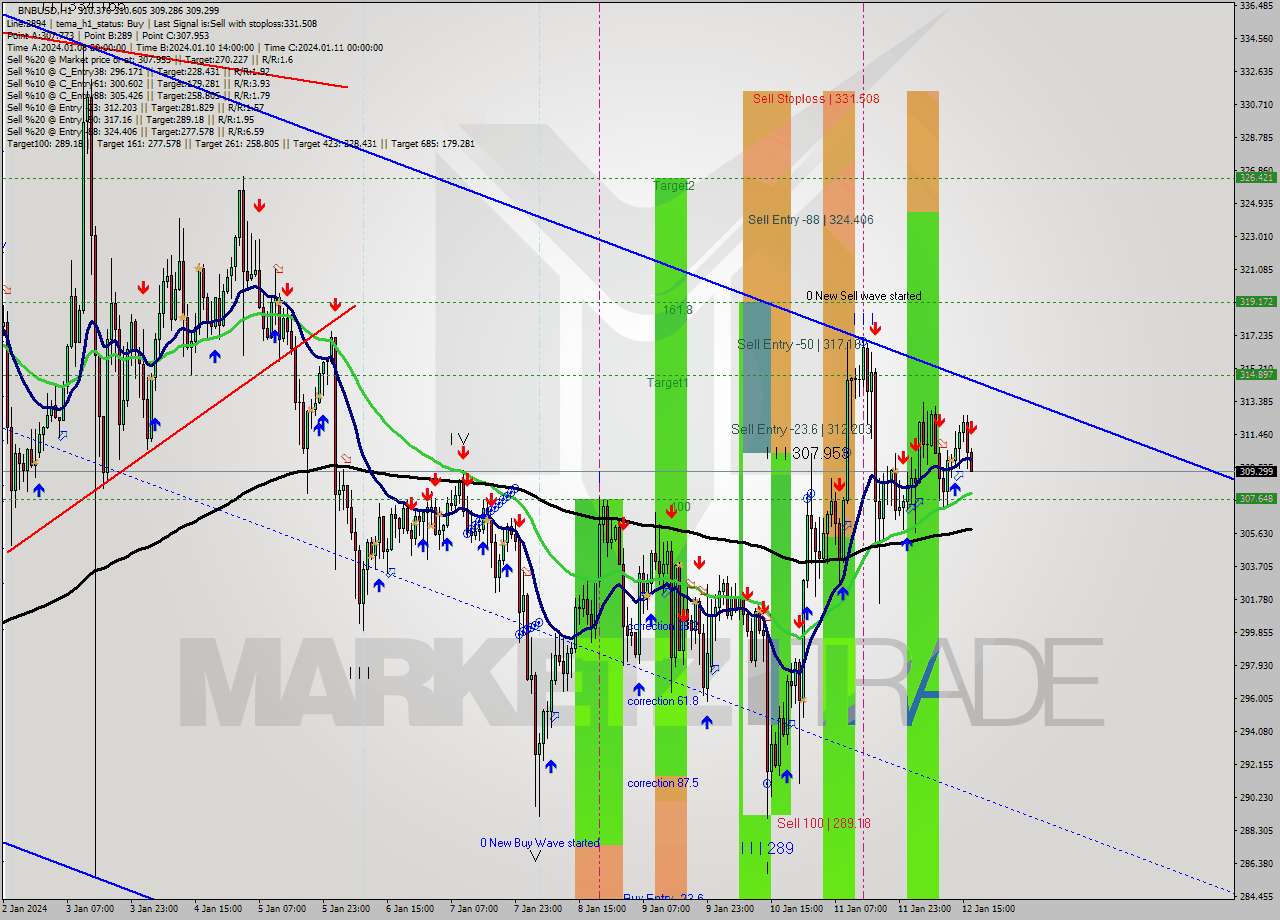The image size is (1280, 920).
Task: Click the '2 Jan 2024' date on time axis
Action: [x=25, y=909]
